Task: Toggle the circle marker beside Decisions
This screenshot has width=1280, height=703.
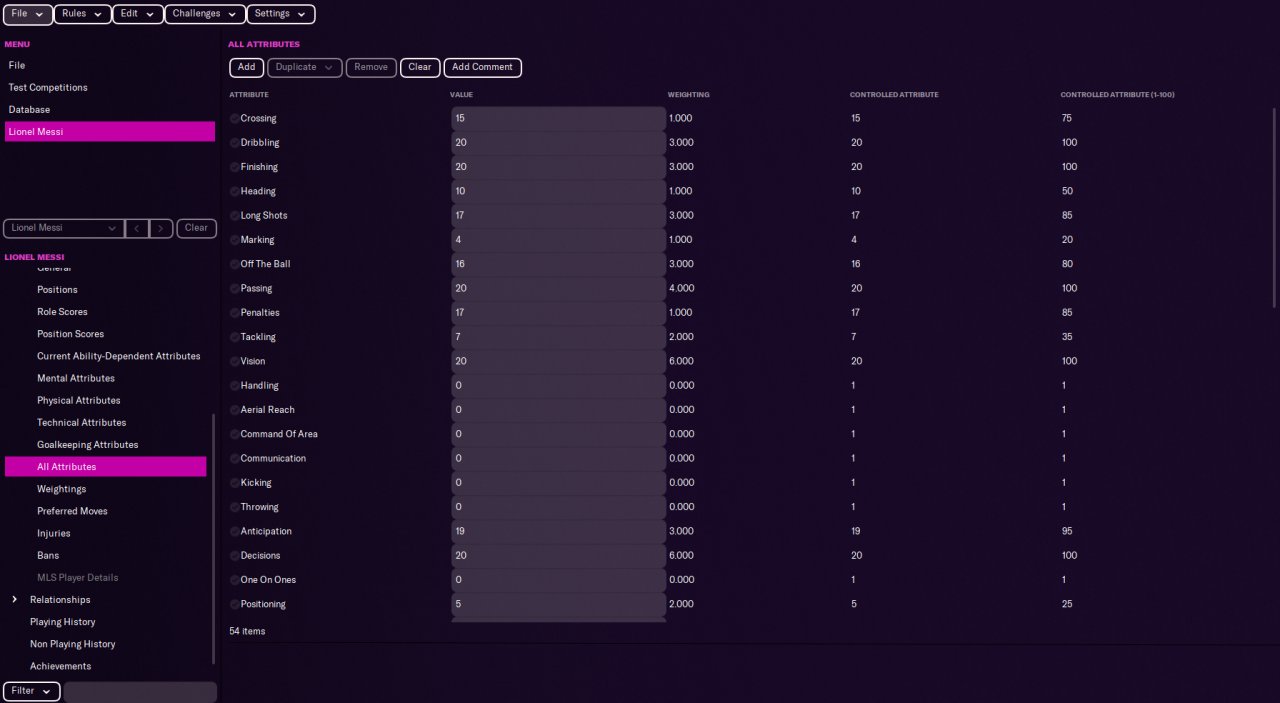Action: [x=235, y=556]
